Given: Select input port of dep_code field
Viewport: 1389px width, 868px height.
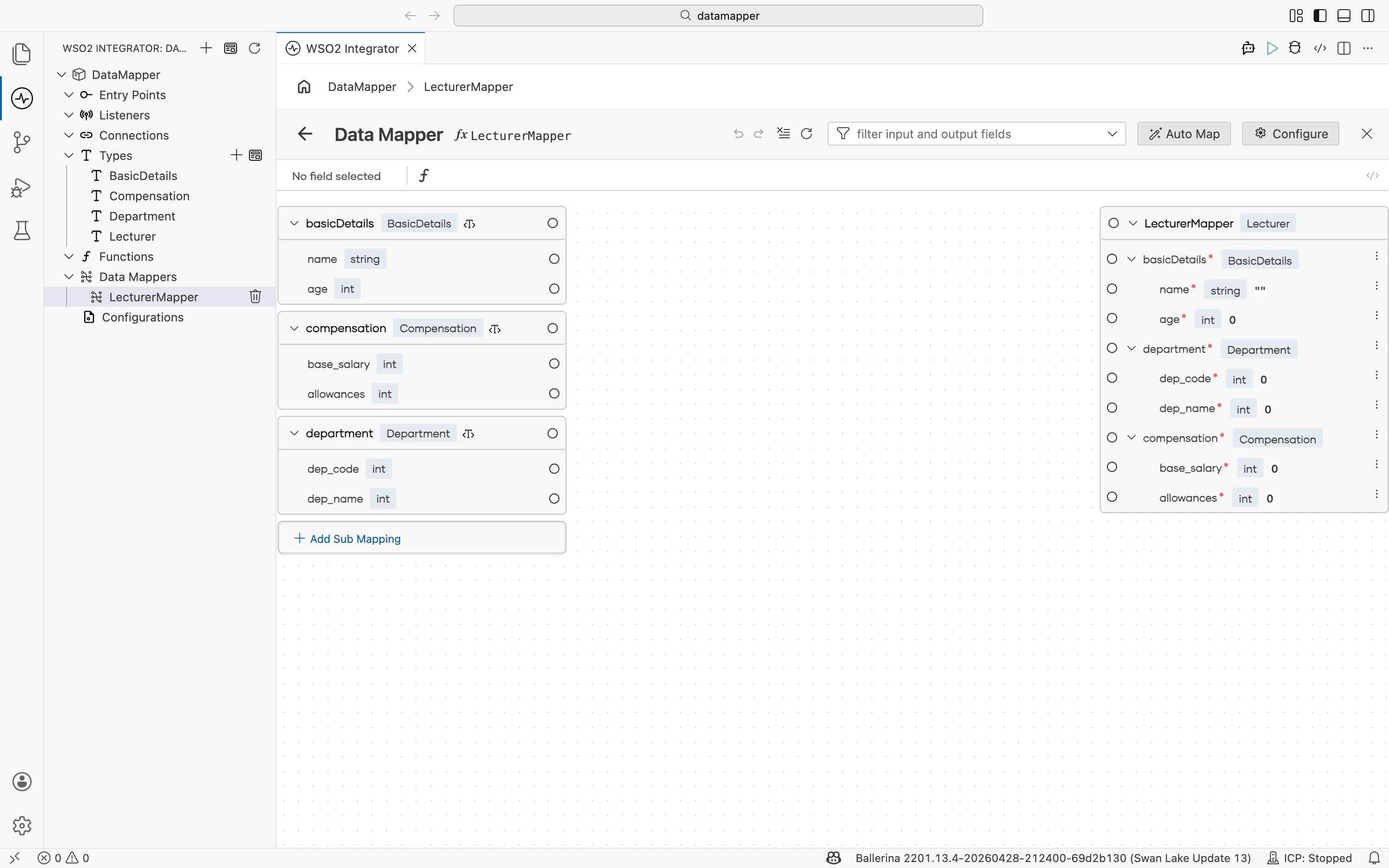Looking at the screenshot, I should point(554,468).
